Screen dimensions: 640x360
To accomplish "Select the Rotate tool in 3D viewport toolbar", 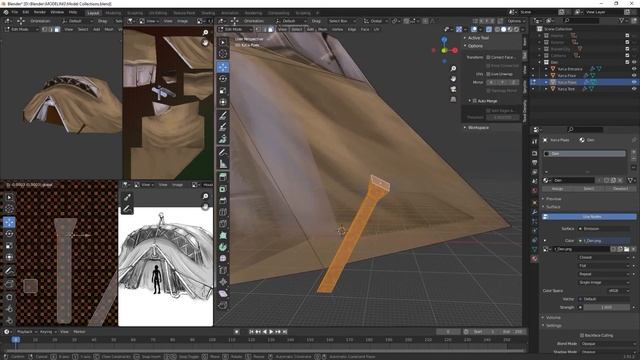I will pyautogui.click(x=223, y=78).
